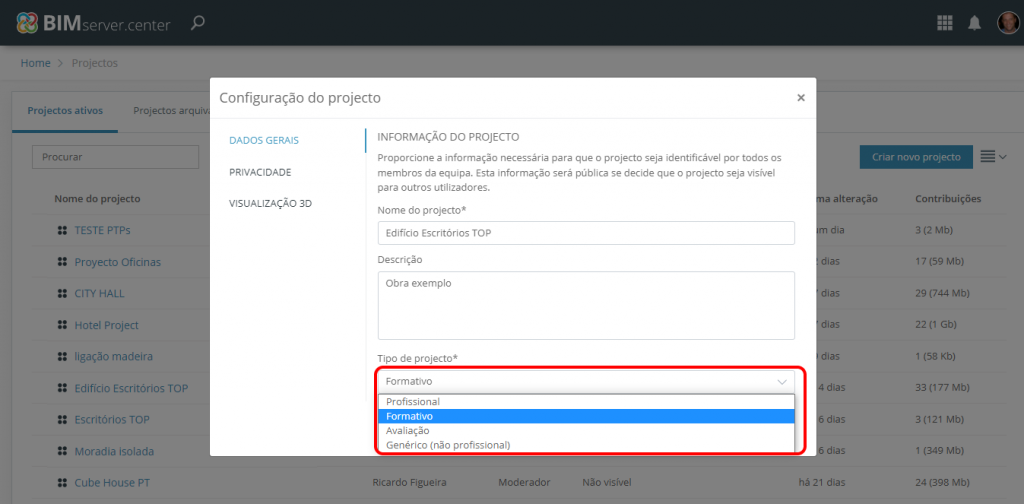Click project icon beside CITY HALL

[x=62, y=294]
